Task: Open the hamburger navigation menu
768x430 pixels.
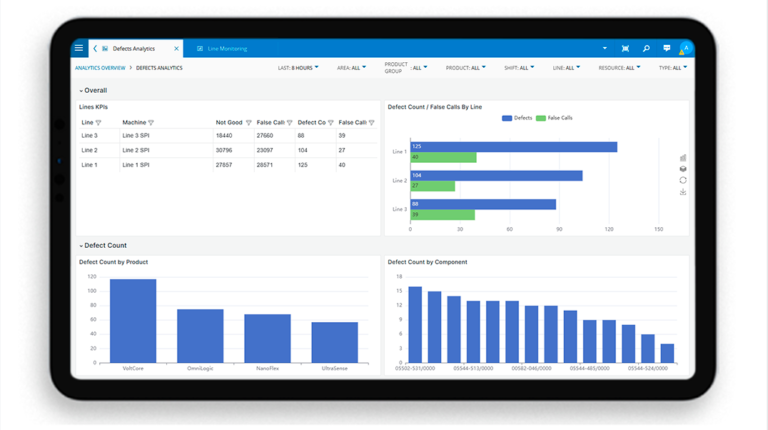Action: pos(79,48)
